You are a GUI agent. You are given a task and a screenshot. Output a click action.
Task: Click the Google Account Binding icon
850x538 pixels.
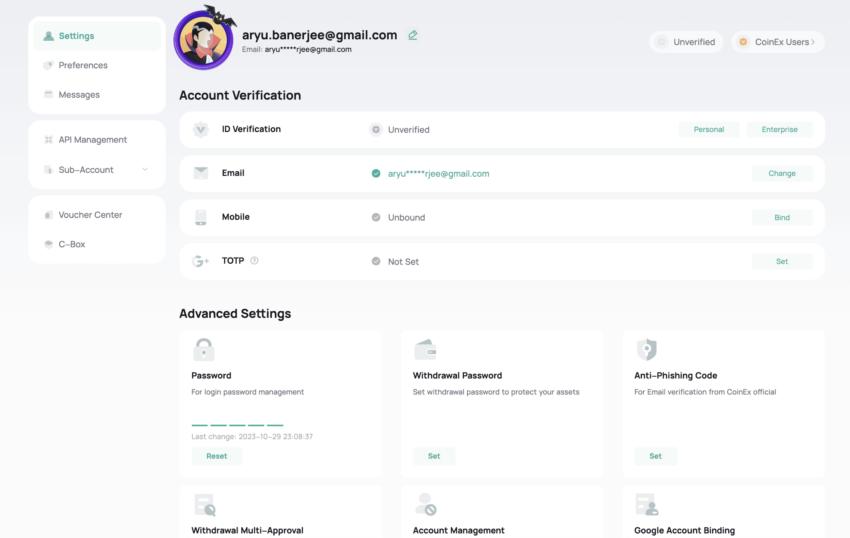647,504
